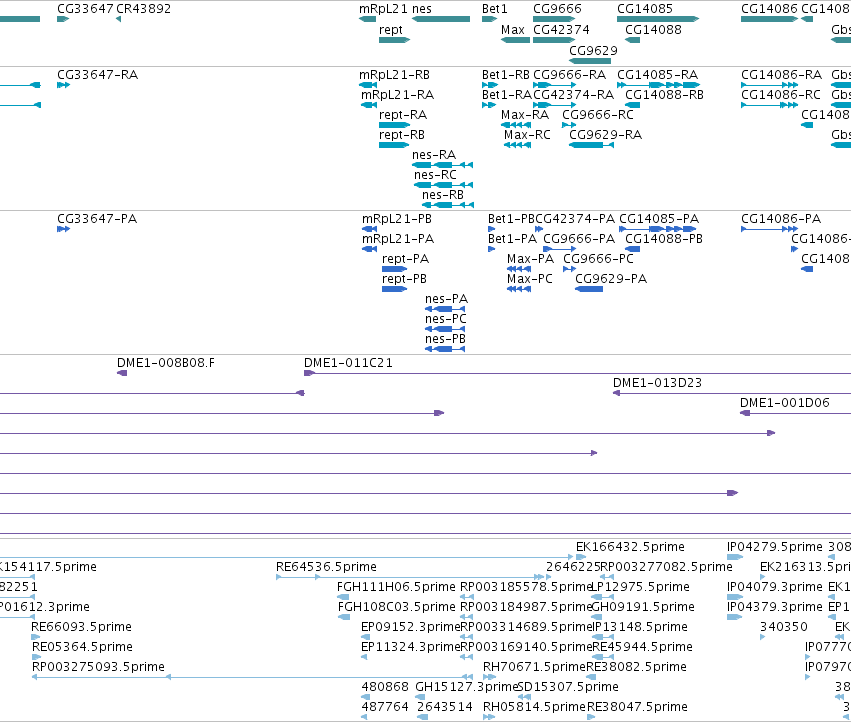Select the Max gene label
This screenshot has width=851, height=722.
512,30
